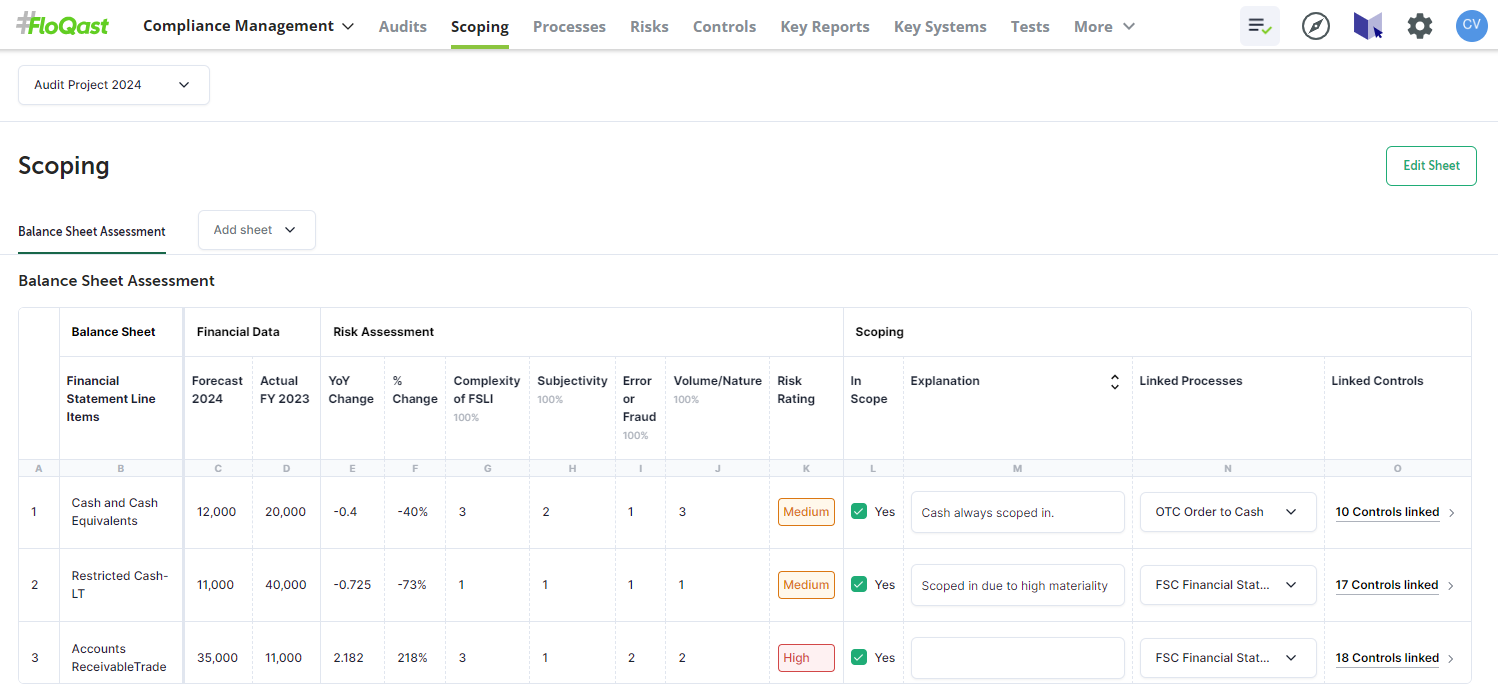The image size is (1498, 686).
Task: Uncheck In Scope for Restricted Cash-LT
Action: pyautogui.click(x=859, y=584)
